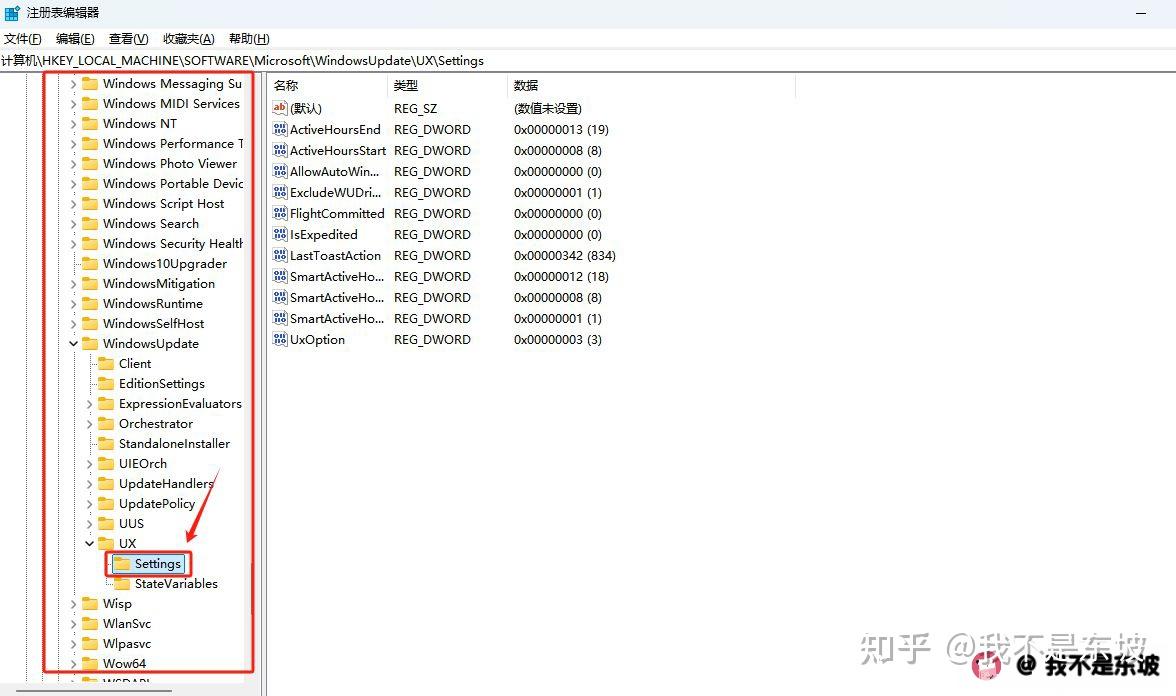Select the (数值未设置) data cell
1176x696 pixels.
pyautogui.click(x=548, y=109)
